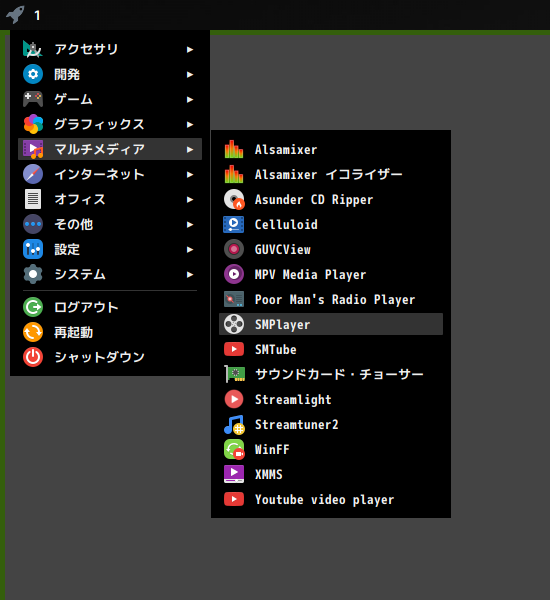This screenshot has height=600, width=550.
Task: Expand the オフィス submenu arrow
Action: pyautogui.click(x=190, y=199)
